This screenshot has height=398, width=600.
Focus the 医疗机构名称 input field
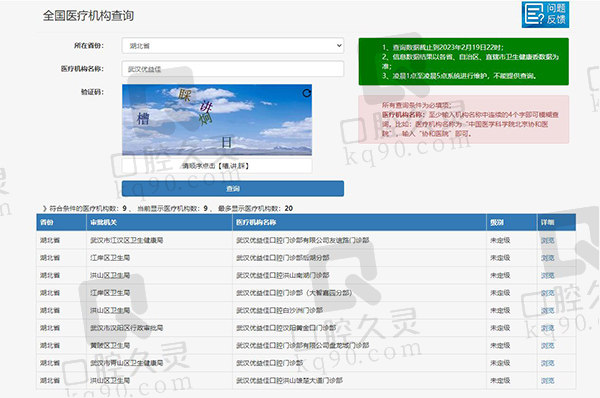click(x=233, y=69)
